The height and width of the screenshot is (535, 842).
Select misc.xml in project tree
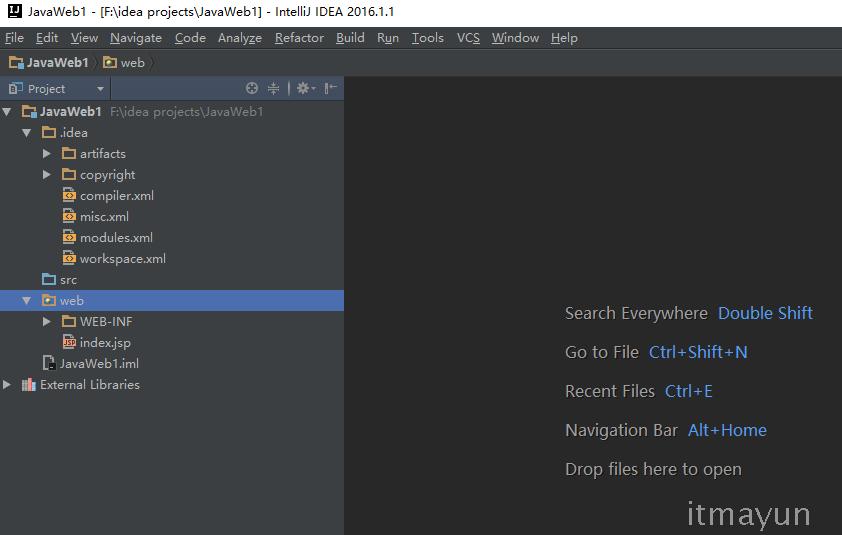tap(104, 216)
